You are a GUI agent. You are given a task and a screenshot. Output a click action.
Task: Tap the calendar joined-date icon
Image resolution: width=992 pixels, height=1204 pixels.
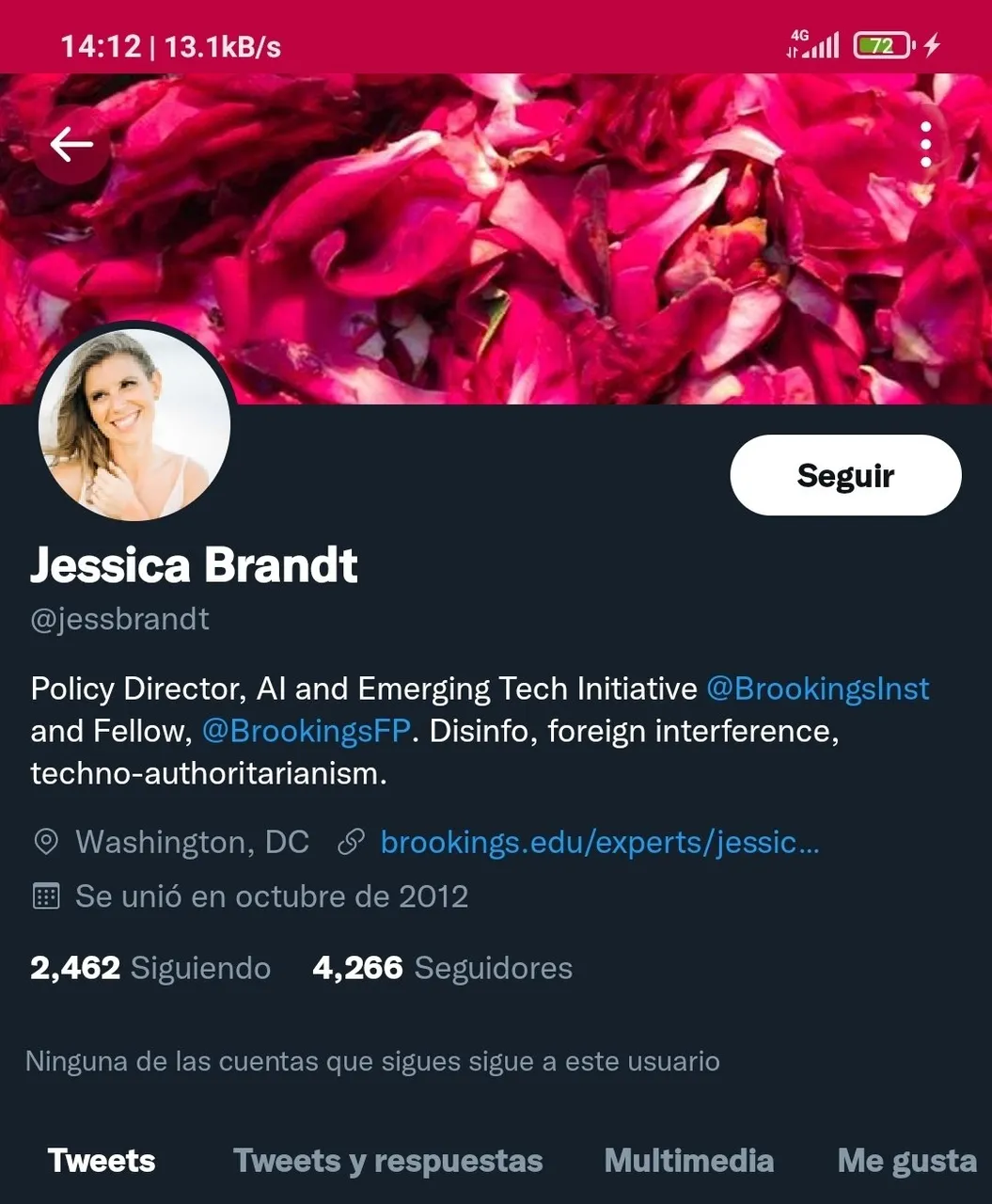[46, 896]
